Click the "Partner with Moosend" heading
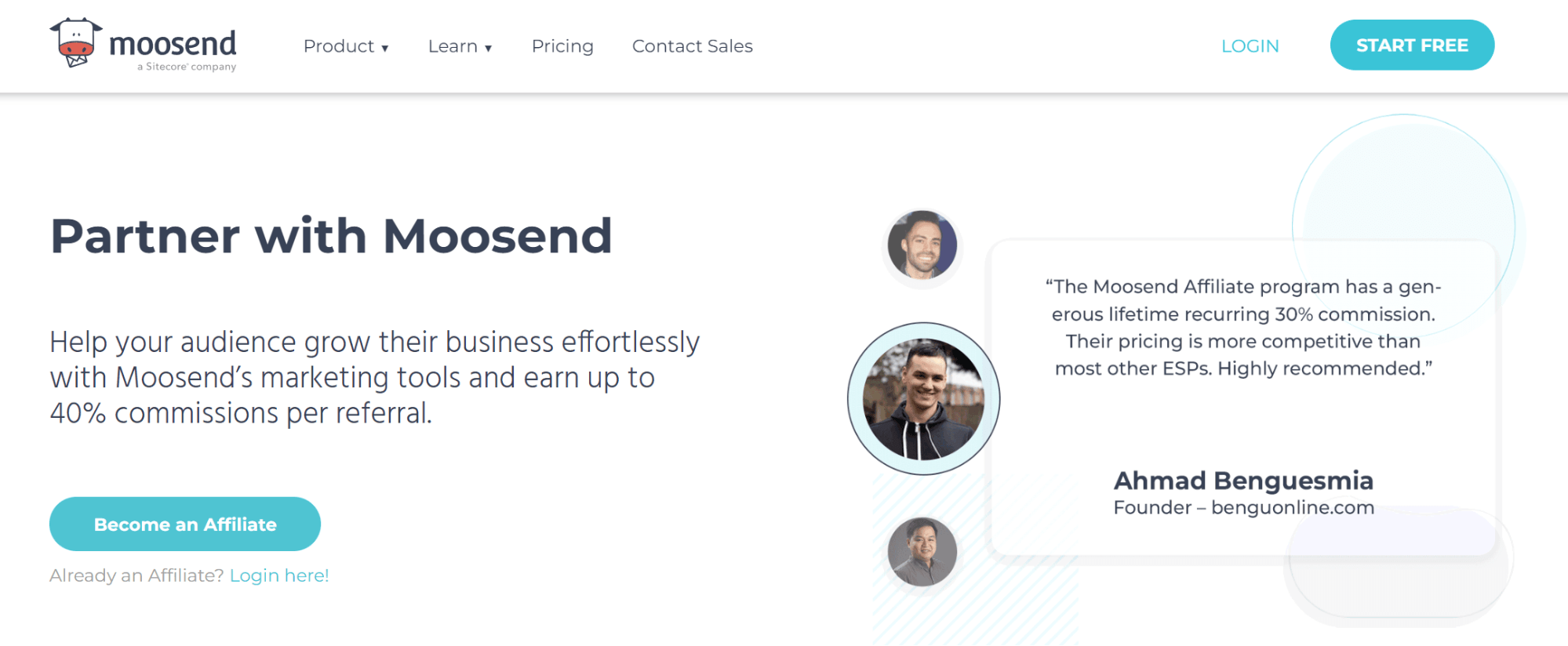Viewport: 1568px width, 646px height. 331,236
